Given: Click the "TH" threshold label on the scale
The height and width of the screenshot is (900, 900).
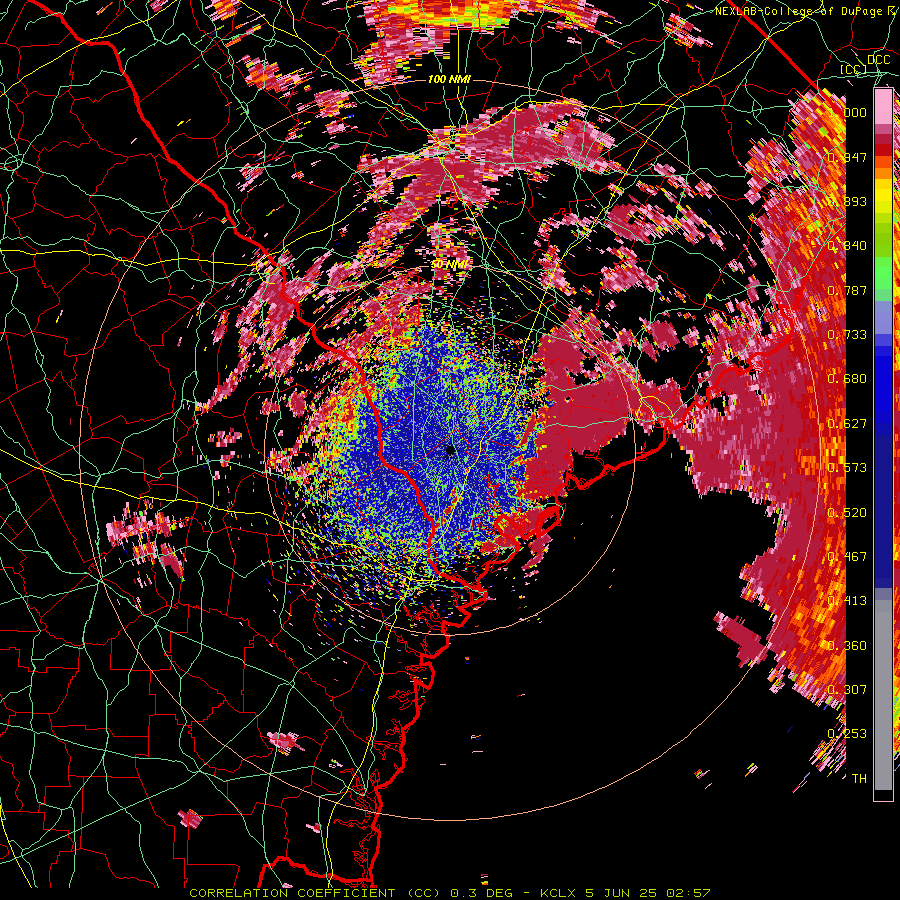Looking at the screenshot, I should (x=859, y=779).
